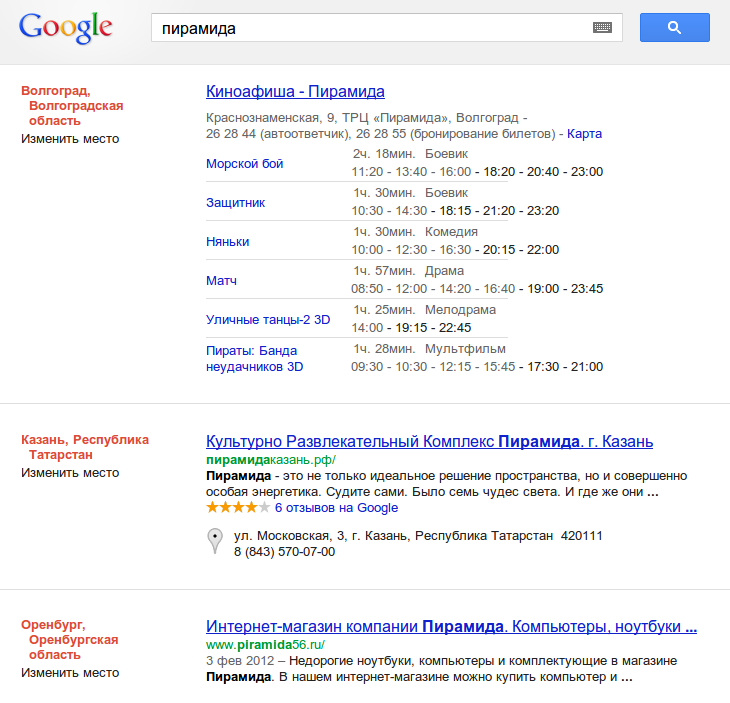This screenshot has height=703, width=730.
Task: Open Интернет-магазин компании Пирамида result
Action: 451,627
